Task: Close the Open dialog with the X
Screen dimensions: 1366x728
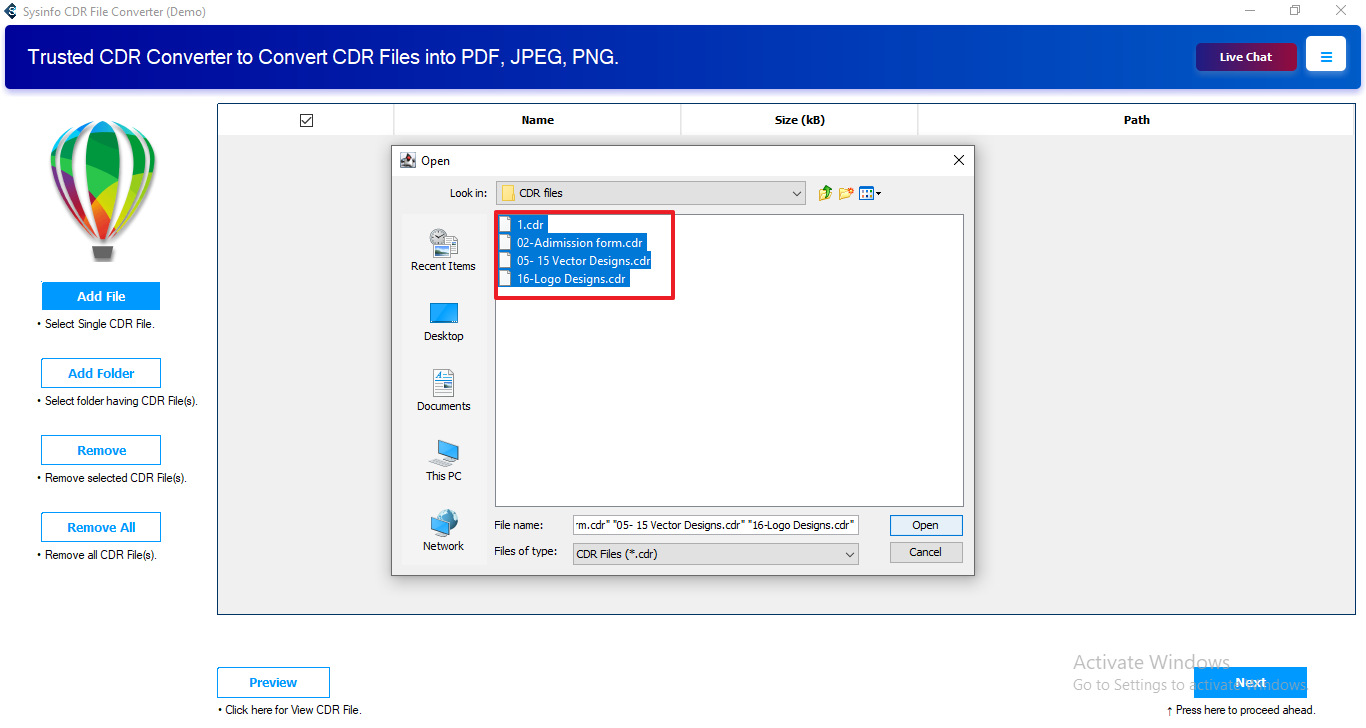Action: [x=958, y=160]
